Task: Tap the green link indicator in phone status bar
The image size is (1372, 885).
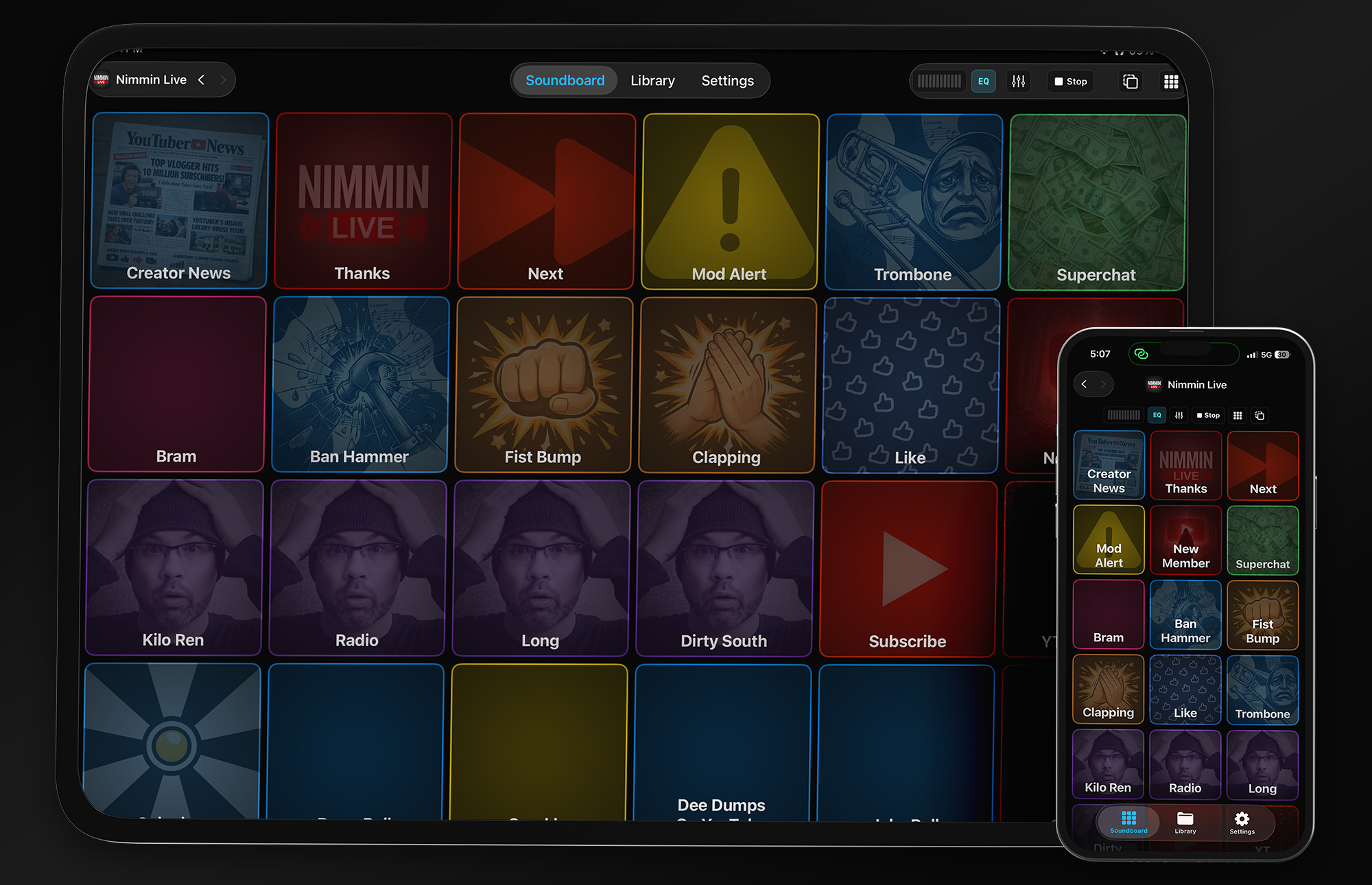Action: point(1141,354)
